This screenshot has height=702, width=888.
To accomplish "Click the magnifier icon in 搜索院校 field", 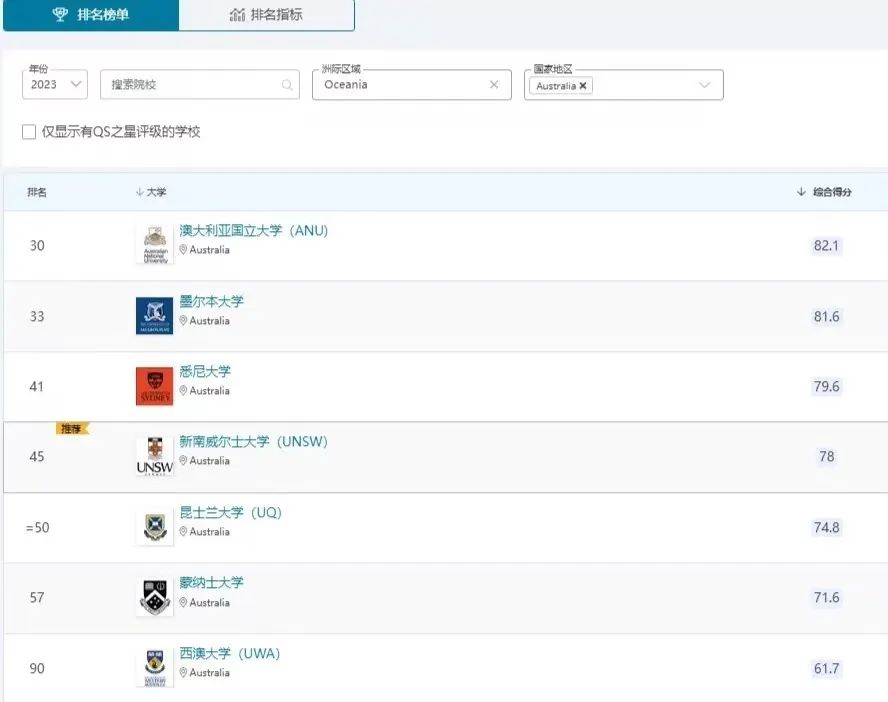I will point(288,84).
